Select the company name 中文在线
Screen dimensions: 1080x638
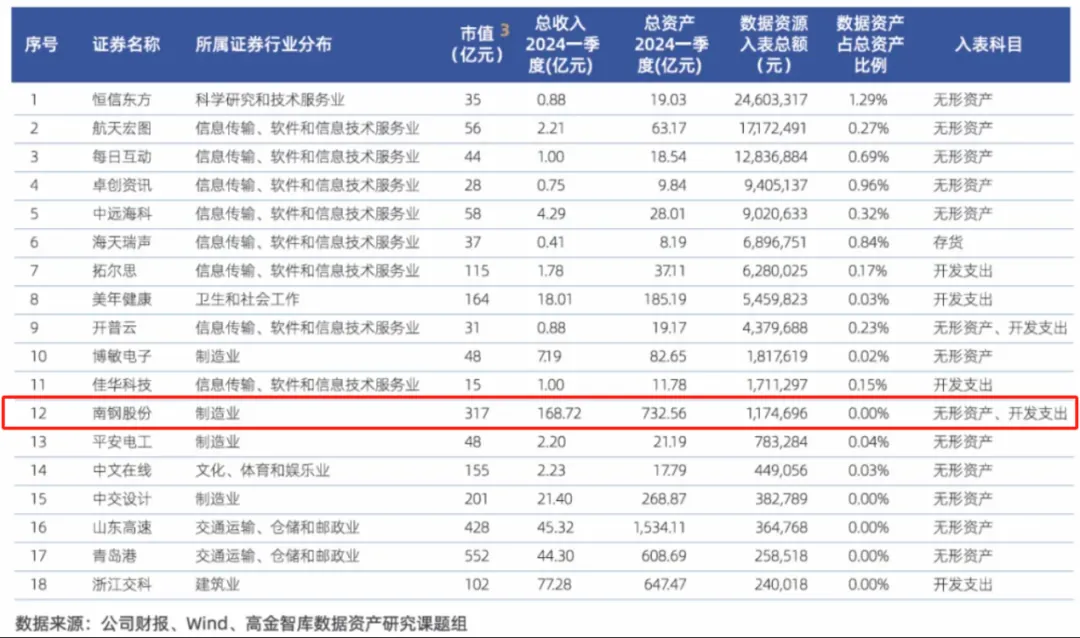tap(122, 471)
